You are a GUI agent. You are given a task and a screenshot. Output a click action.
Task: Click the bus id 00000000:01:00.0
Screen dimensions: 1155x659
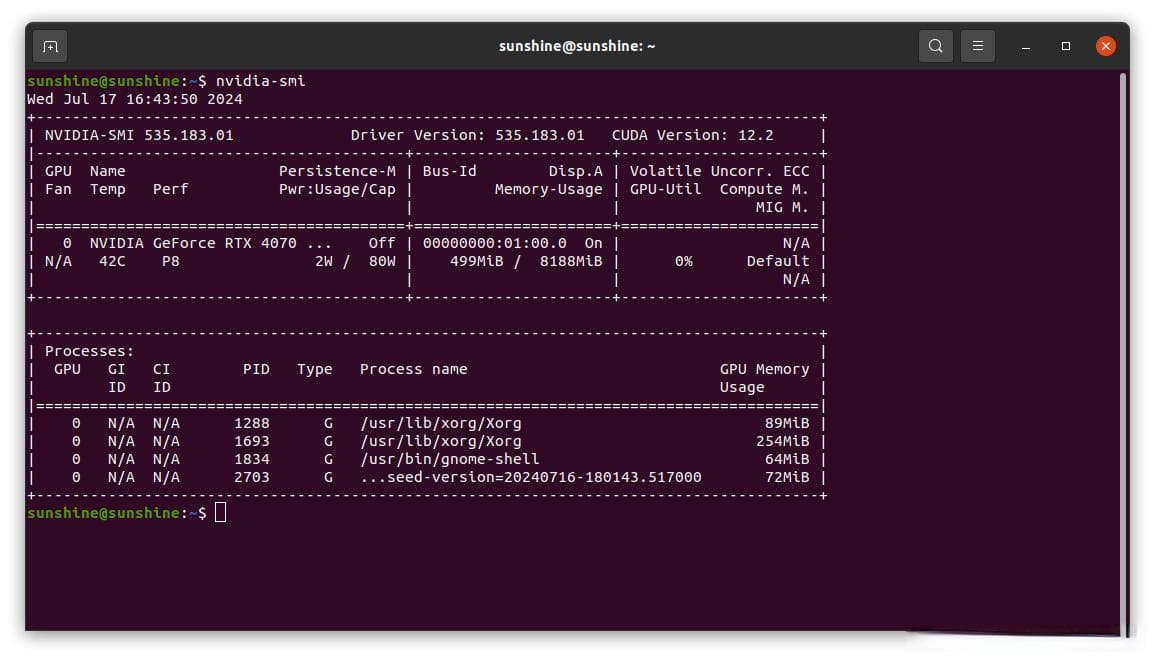(x=495, y=243)
